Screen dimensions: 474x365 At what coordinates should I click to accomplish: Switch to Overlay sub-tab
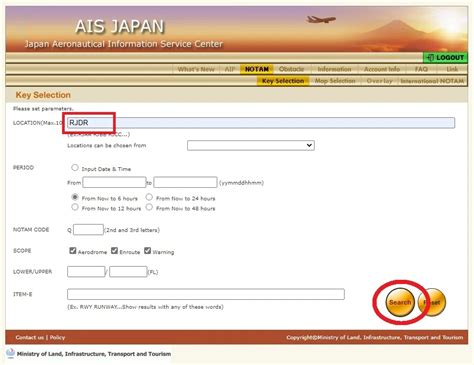click(379, 81)
